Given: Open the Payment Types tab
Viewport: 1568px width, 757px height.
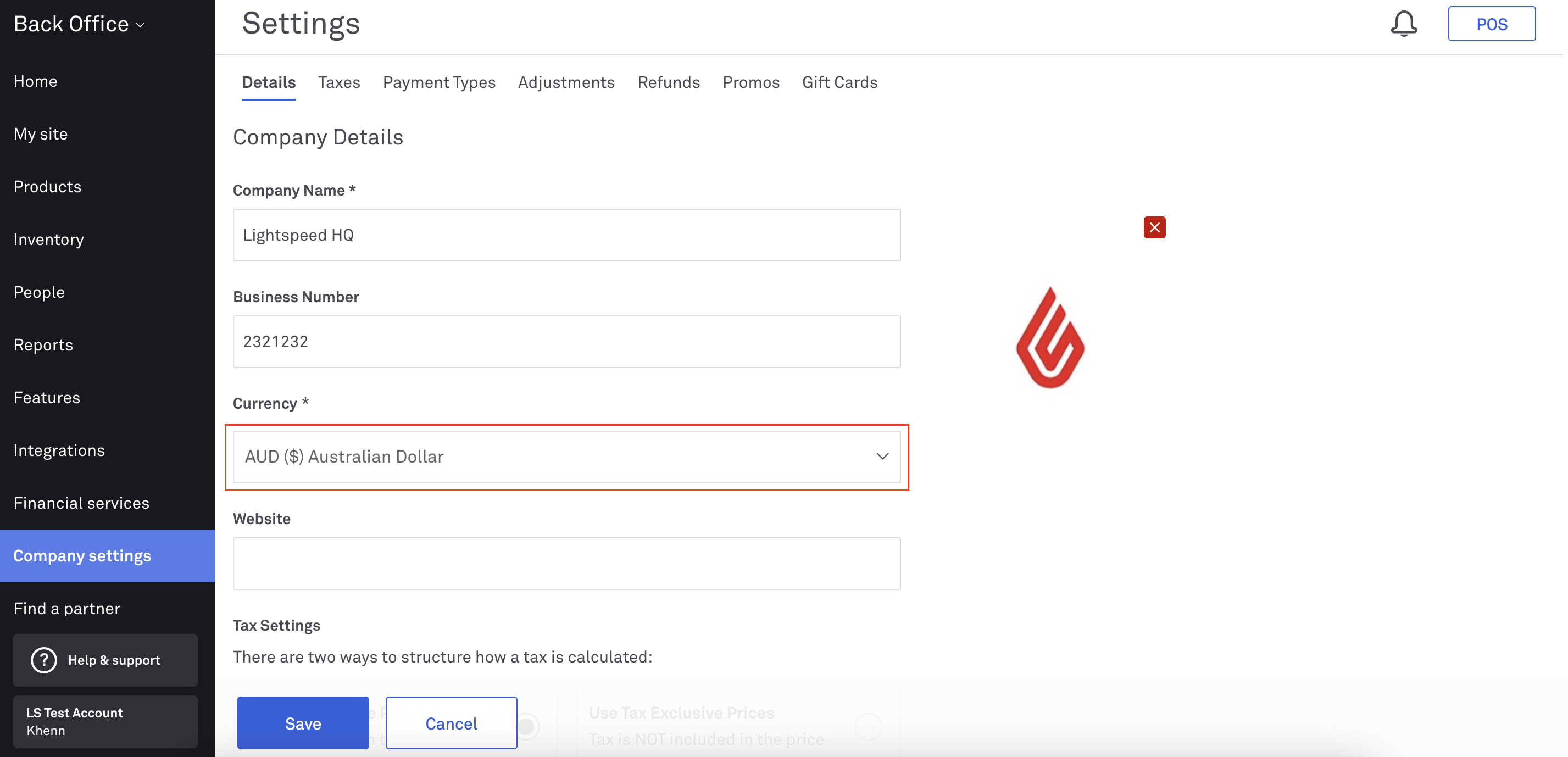Looking at the screenshot, I should [x=439, y=82].
